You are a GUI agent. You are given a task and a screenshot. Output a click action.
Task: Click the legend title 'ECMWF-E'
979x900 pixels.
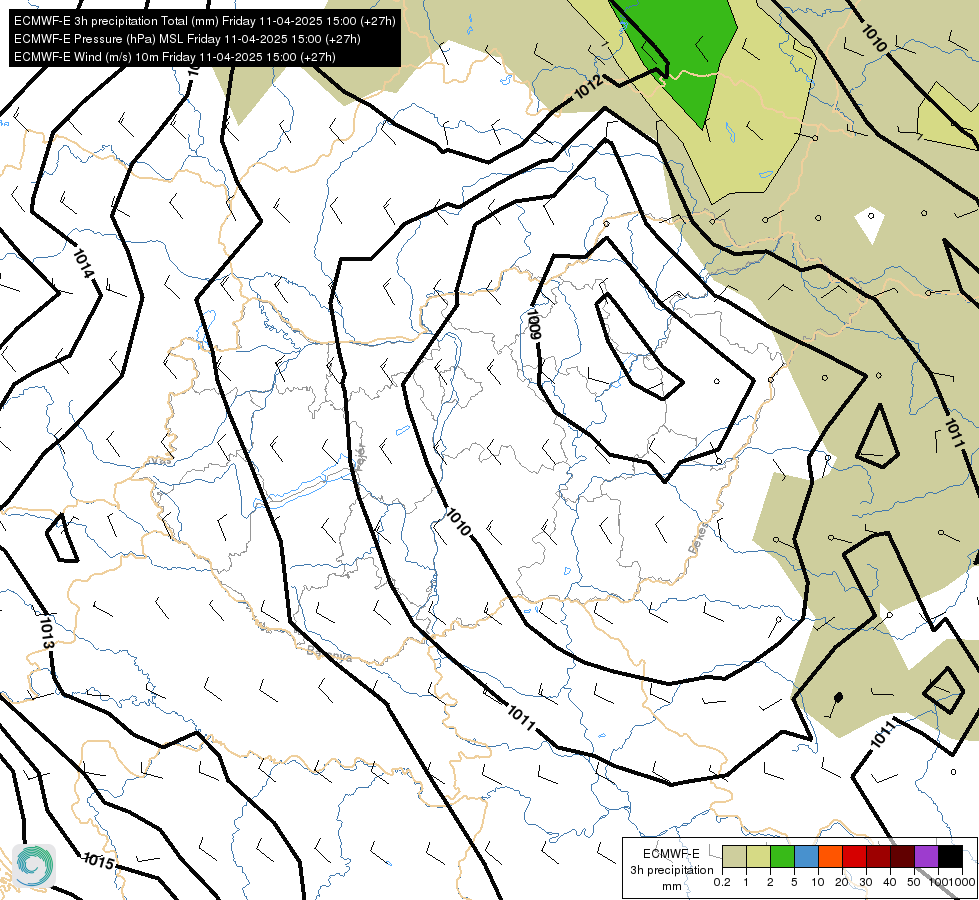click(671, 854)
